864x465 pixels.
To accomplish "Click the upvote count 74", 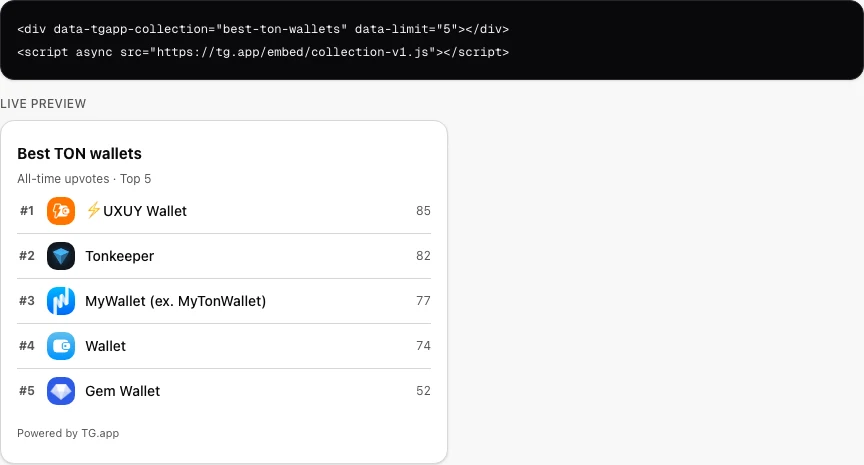I will (x=423, y=346).
